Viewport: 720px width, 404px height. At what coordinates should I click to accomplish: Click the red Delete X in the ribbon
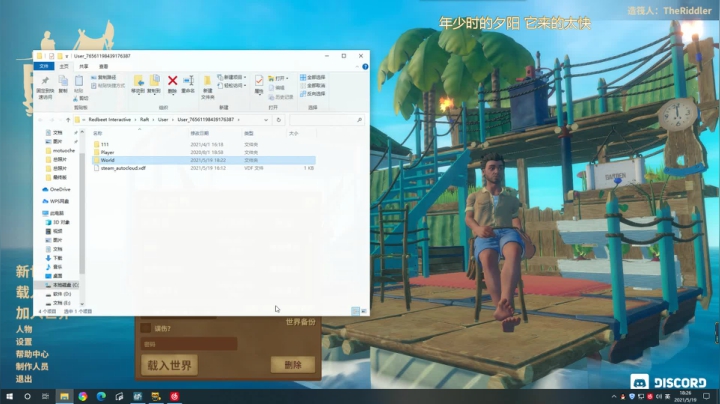click(172, 81)
